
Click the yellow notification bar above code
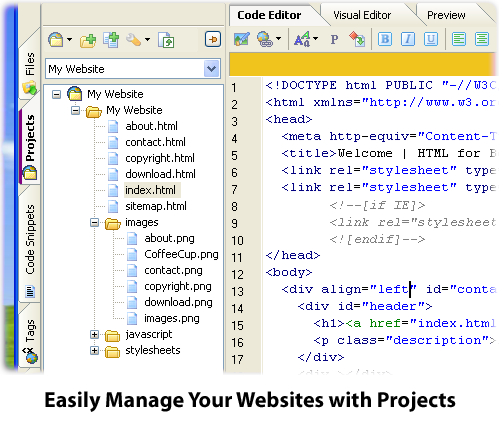pyautogui.click(x=362, y=64)
